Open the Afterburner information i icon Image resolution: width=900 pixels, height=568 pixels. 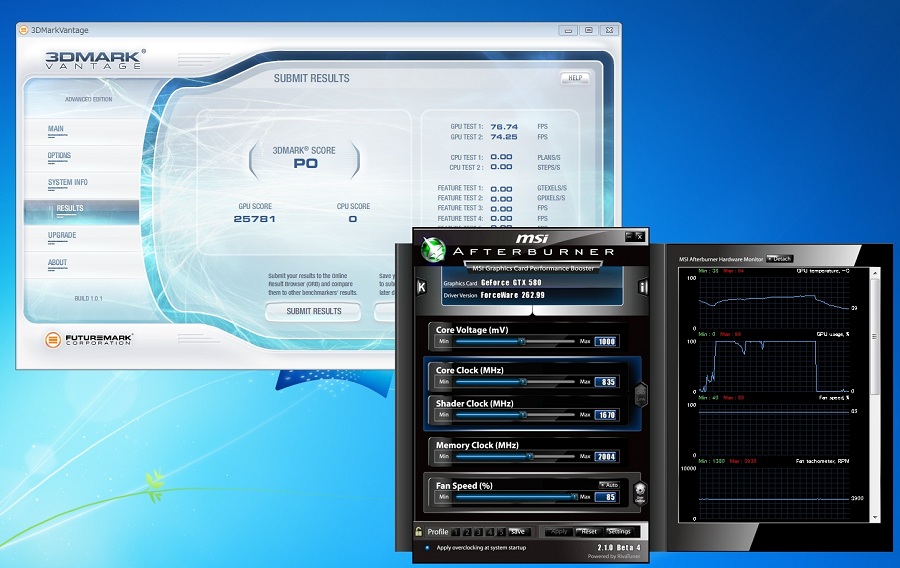coord(643,287)
